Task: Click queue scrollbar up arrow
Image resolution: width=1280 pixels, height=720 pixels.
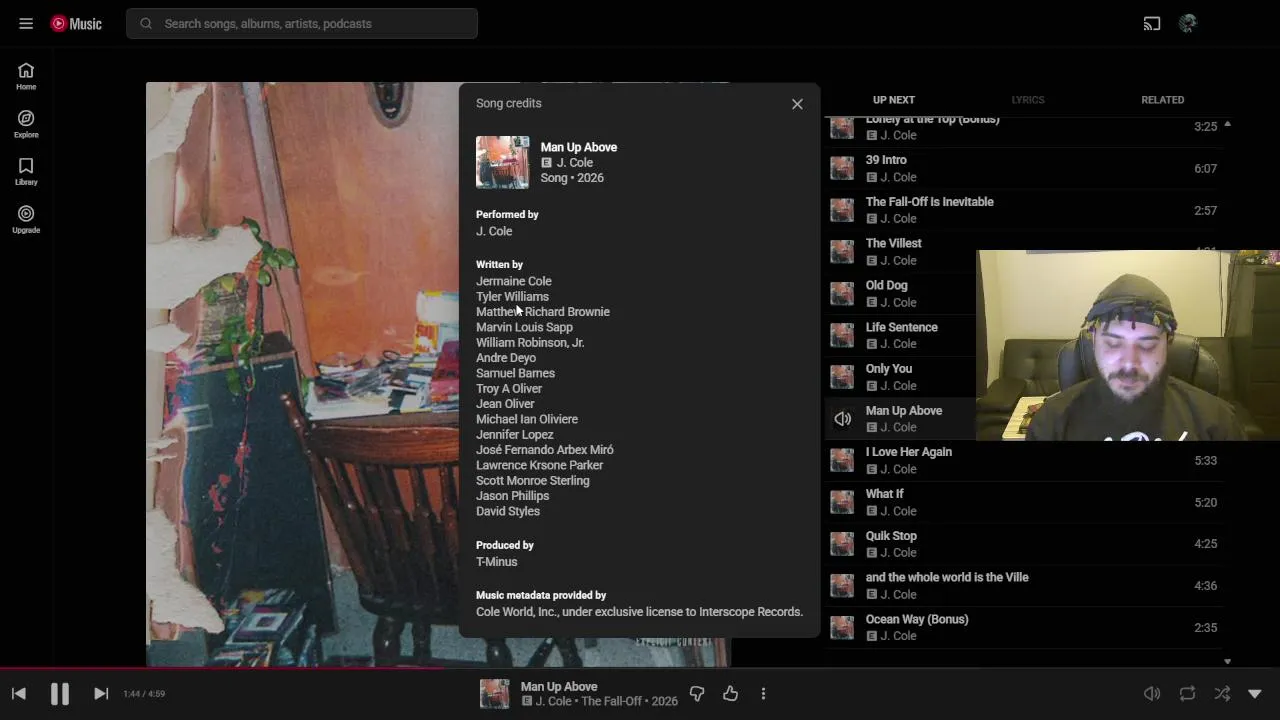Action: [x=1227, y=124]
